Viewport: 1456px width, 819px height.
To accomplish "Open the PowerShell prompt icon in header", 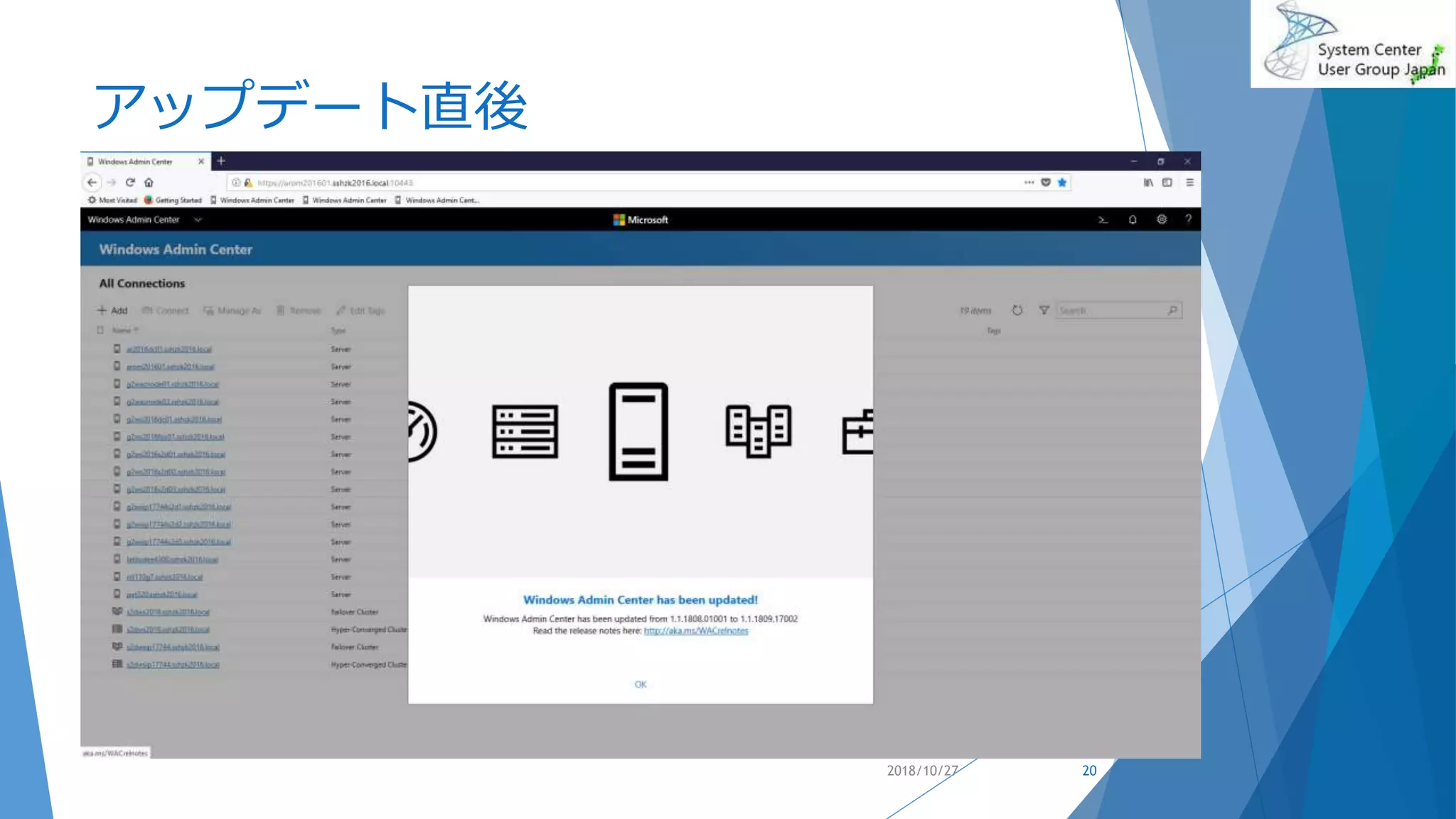I will coord(1103,220).
